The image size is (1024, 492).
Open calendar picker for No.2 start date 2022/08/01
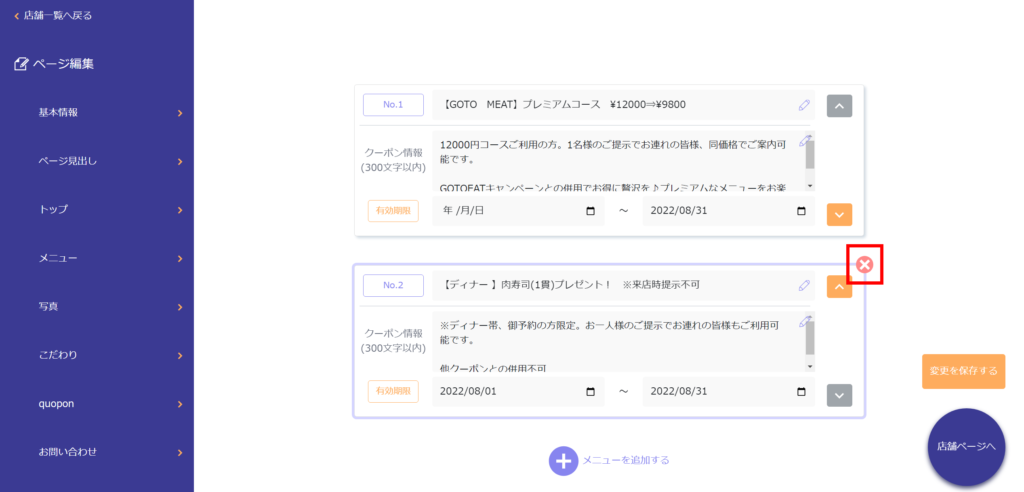(x=590, y=392)
